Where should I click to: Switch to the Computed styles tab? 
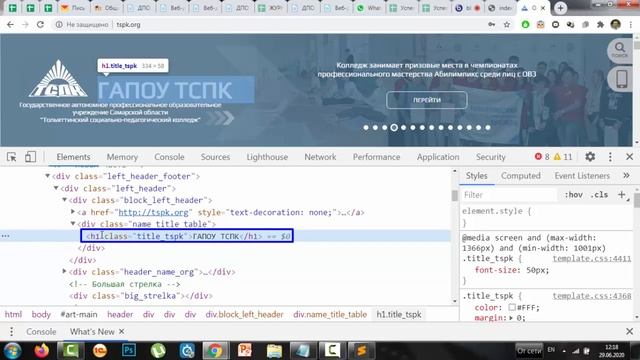(x=520, y=176)
